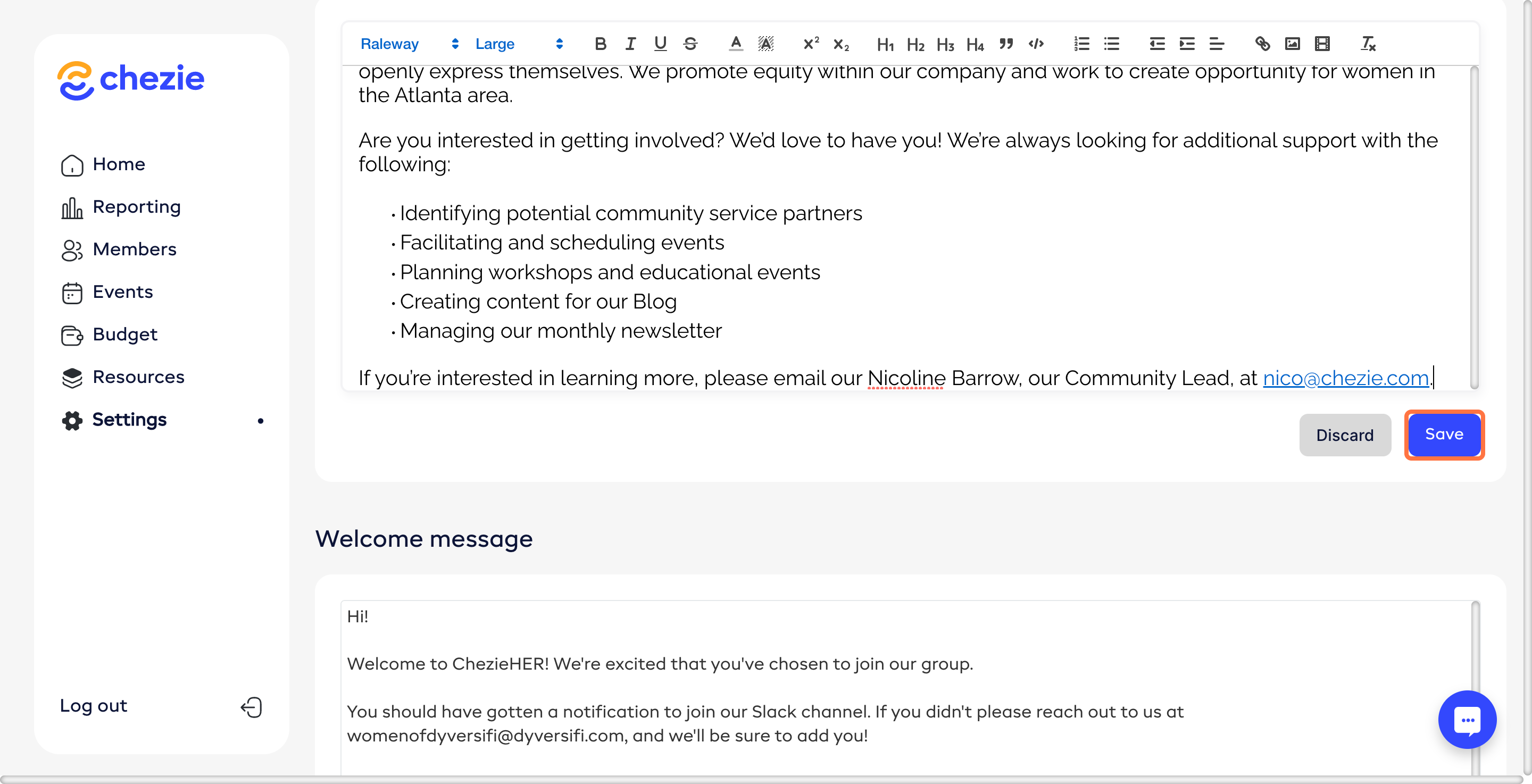Open the Large font size dropdown

(x=518, y=44)
